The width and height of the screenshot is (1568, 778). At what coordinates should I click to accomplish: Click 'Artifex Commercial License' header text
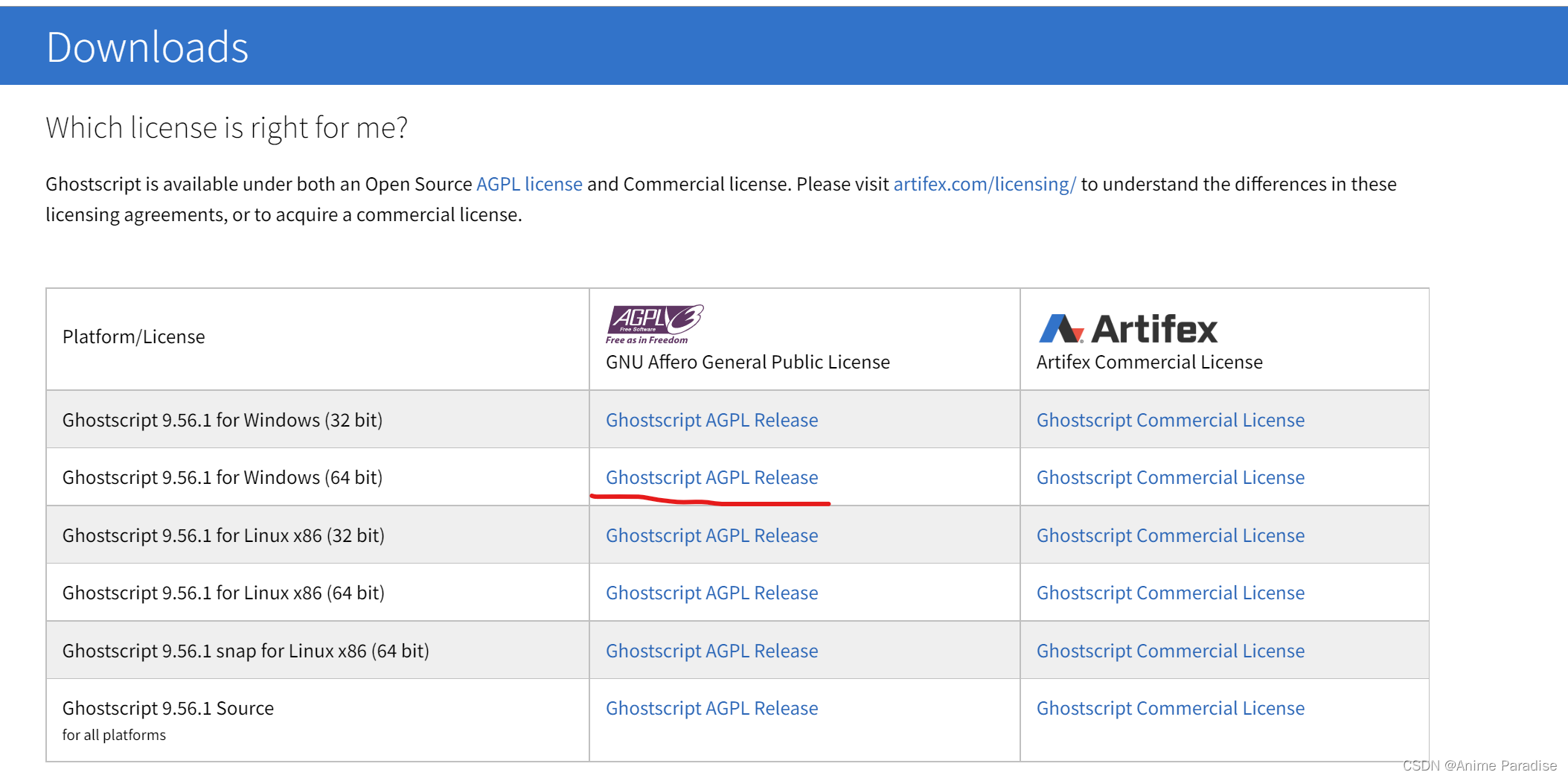[1150, 362]
